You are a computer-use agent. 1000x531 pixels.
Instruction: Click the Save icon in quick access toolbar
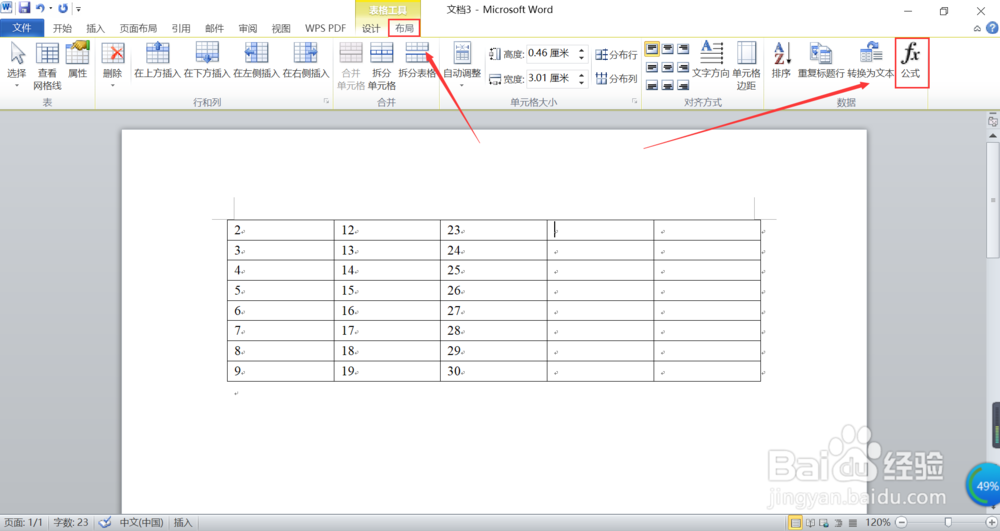pos(24,8)
